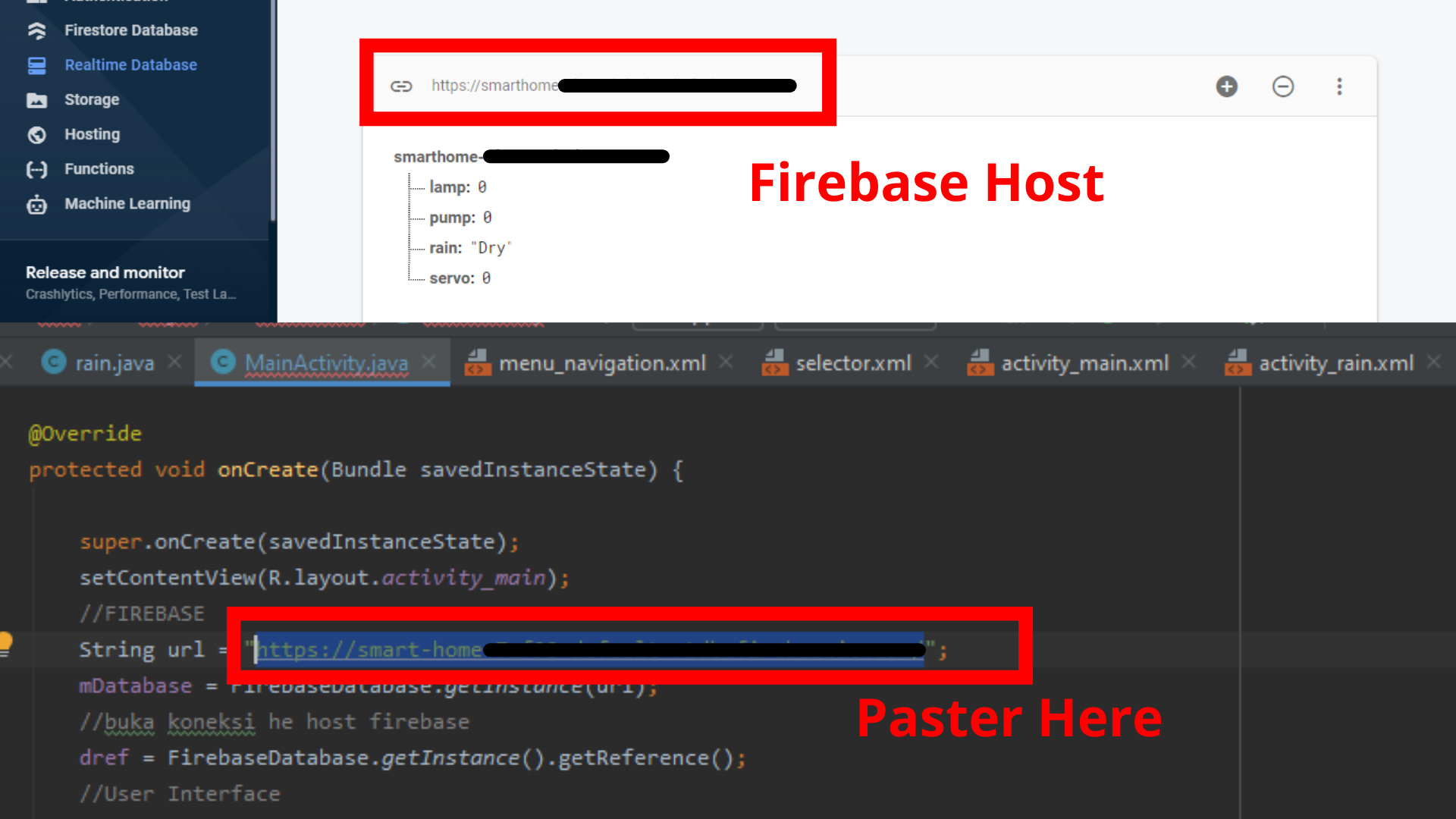Image resolution: width=1456 pixels, height=819 pixels.
Task: Click Crashlytics, Performance subtitle text
Action: [x=130, y=294]
